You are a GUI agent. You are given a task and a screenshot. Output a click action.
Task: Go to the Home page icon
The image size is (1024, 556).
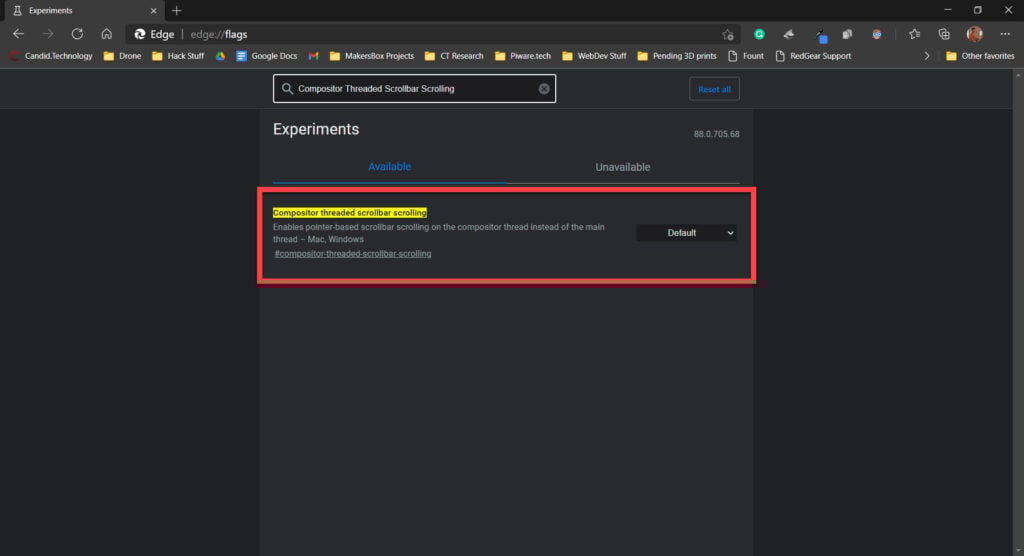click(x=106, y=34)
